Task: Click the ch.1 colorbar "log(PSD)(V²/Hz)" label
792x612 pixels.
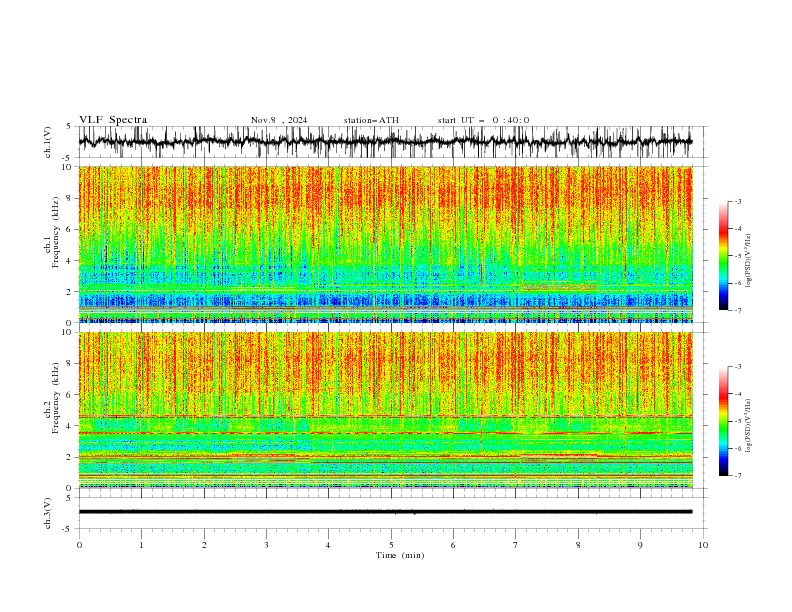Action: coord(748,261)
